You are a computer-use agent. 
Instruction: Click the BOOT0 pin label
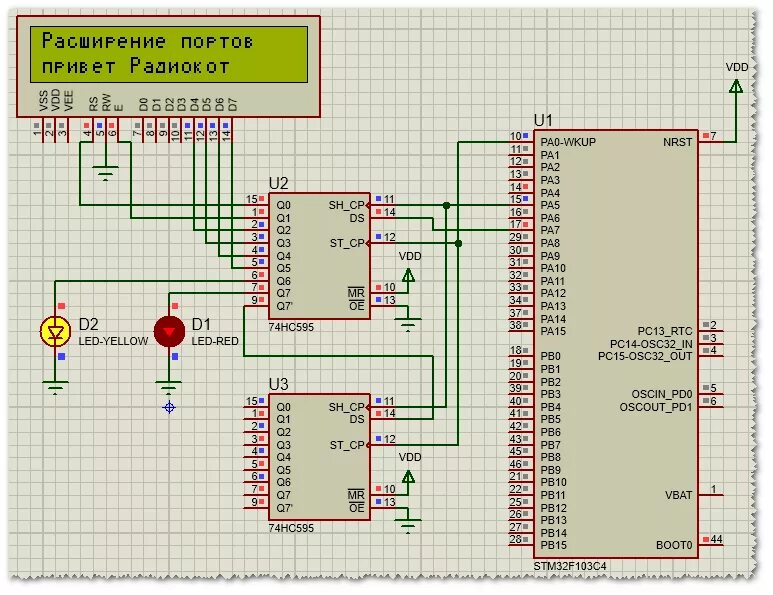tap(674, 545)
